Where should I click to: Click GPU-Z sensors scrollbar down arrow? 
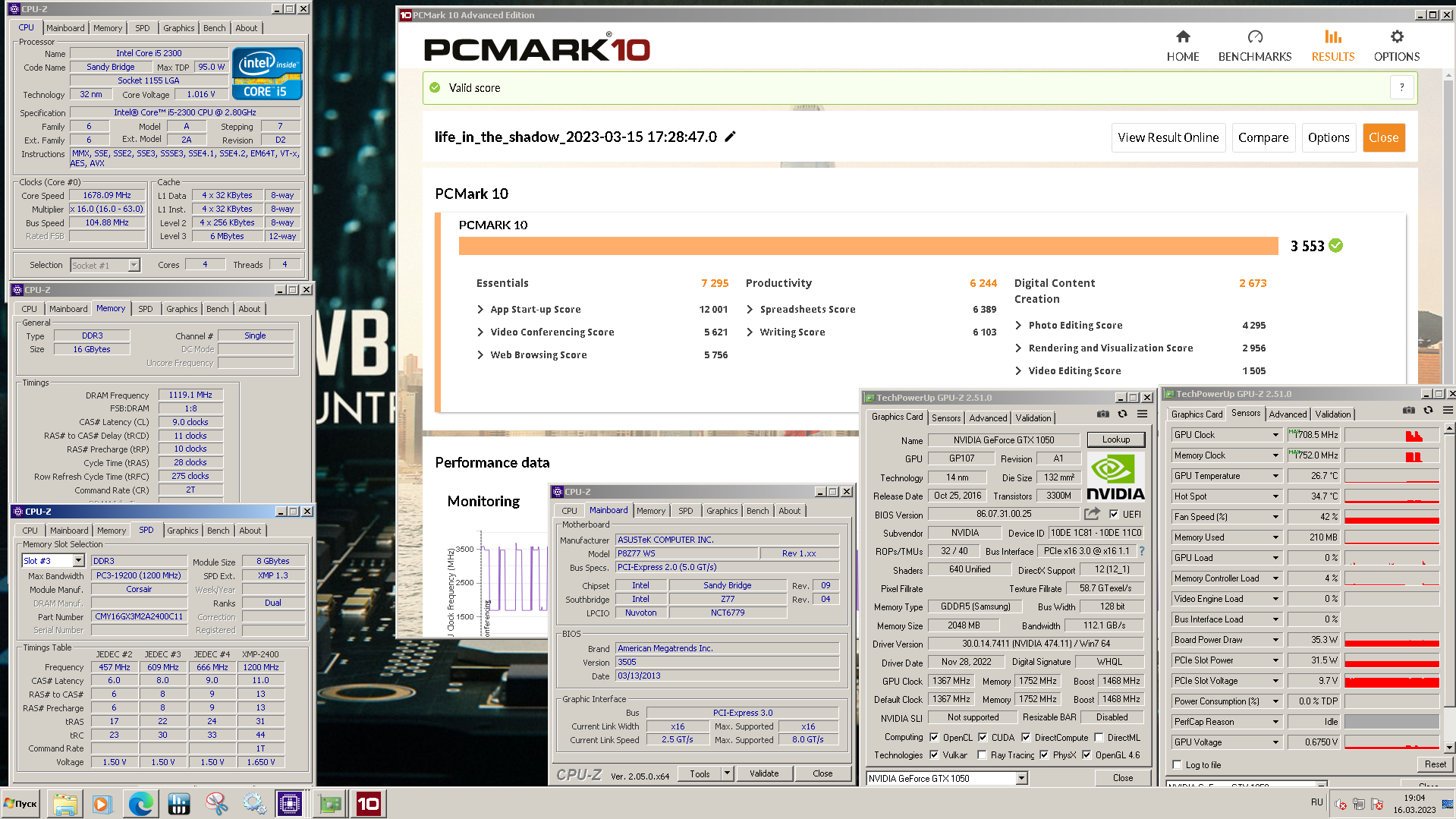coord(1450,748)
